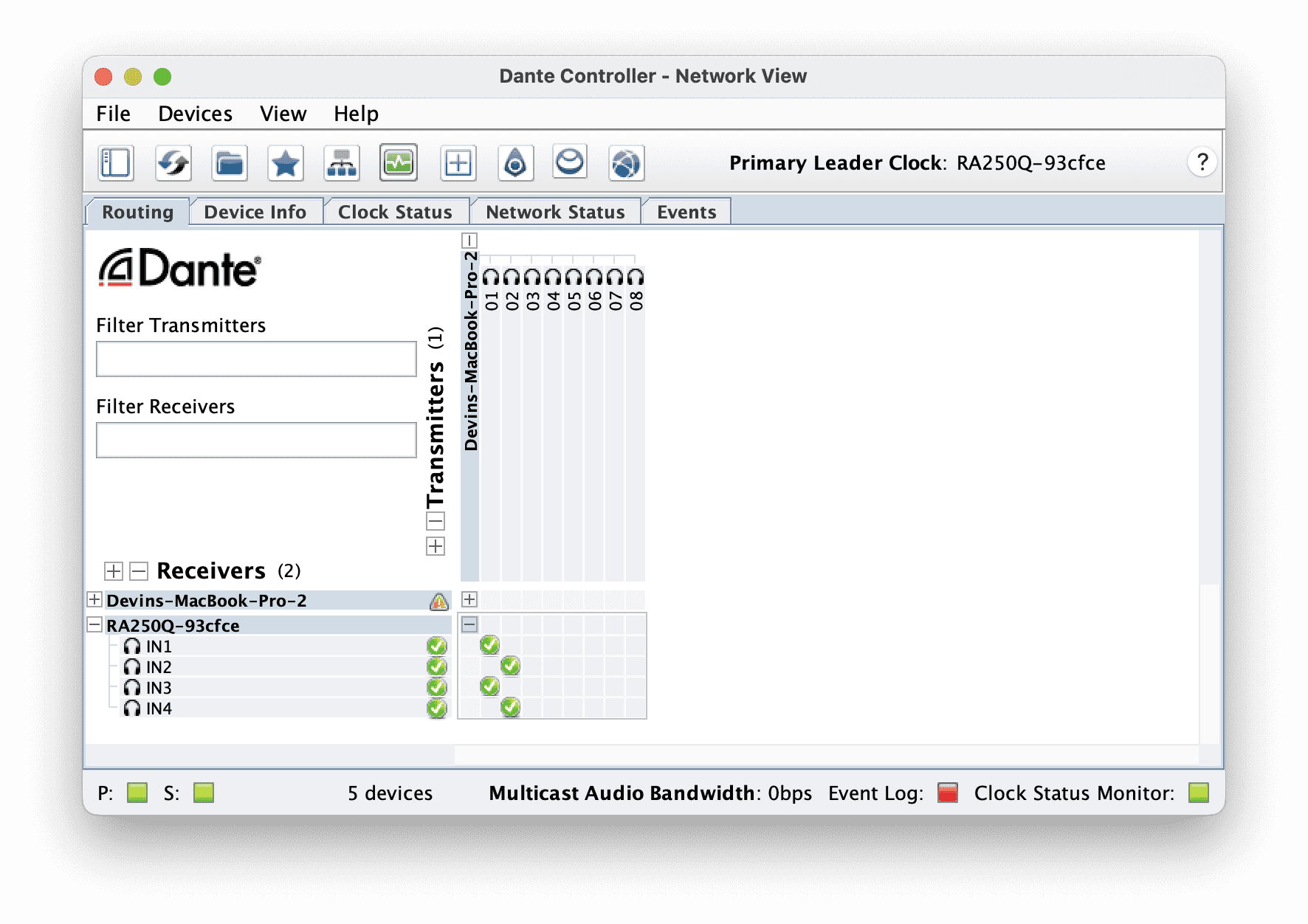The width and height of the screenshot is (1308, 924).
Task: Click the filter pane toggle icon
Action: tap(116, 163)
